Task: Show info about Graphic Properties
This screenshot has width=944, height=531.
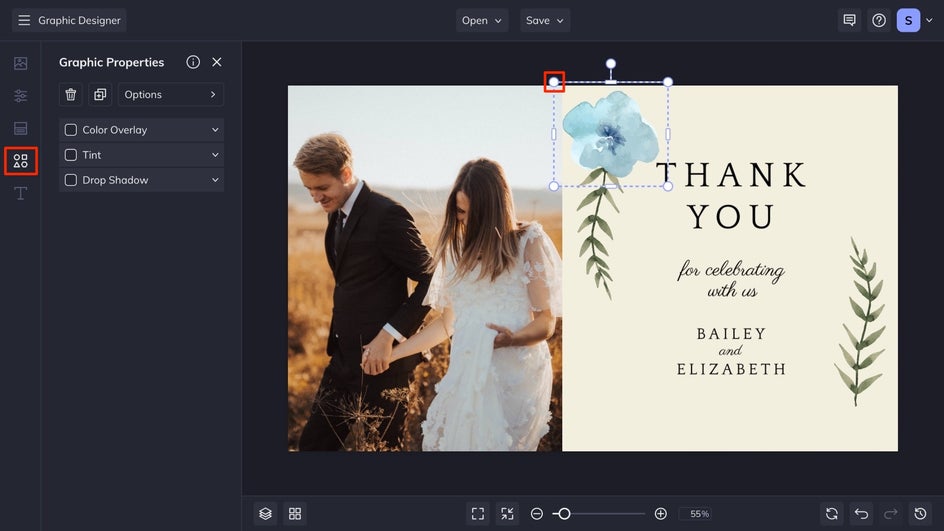Action: click(x=193, y=62)
